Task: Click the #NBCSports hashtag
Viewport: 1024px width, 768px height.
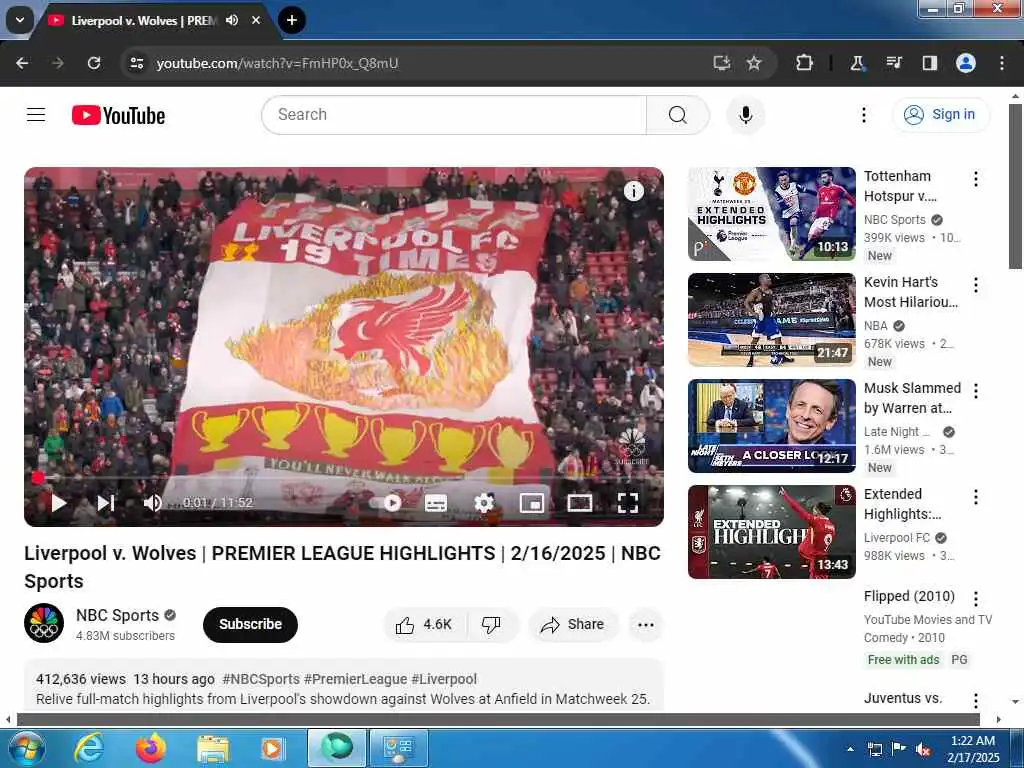Action: click(261, 679)
